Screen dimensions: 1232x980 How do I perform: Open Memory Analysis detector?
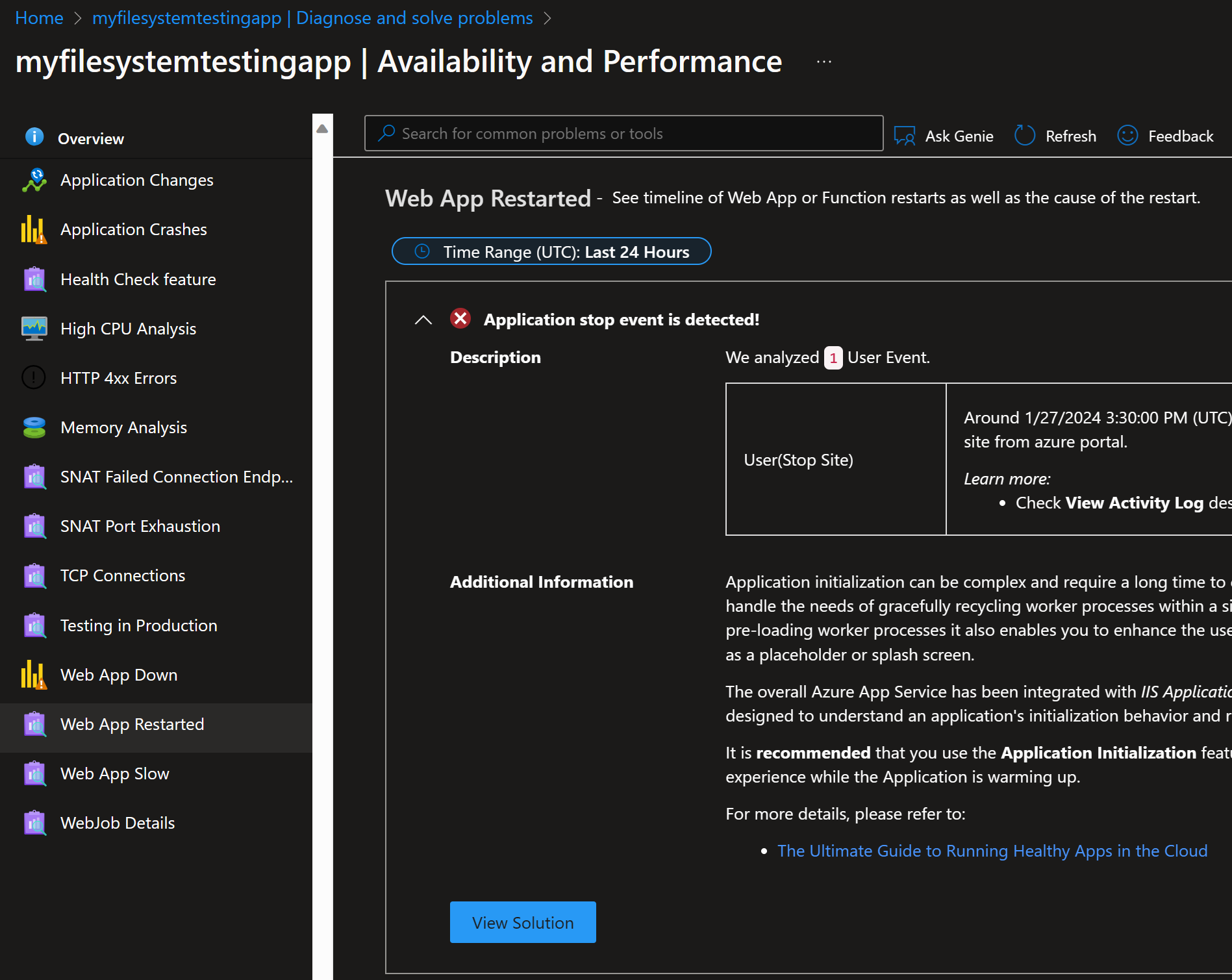click(x=156, y=428)
